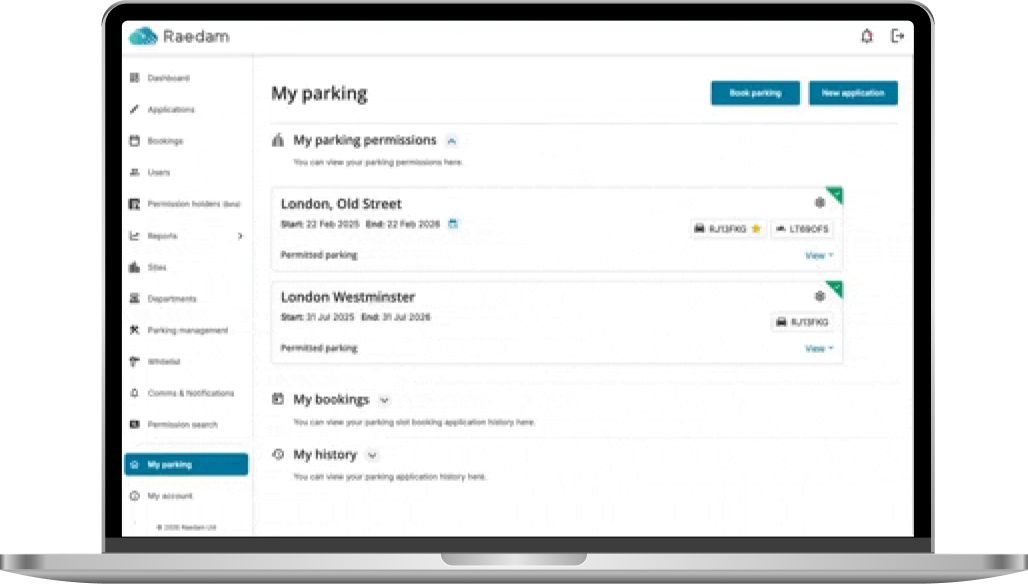Viewport: 1028px width, 584px height.
Task: Open View dropdown for London Westminster
Action: point(819,349)
